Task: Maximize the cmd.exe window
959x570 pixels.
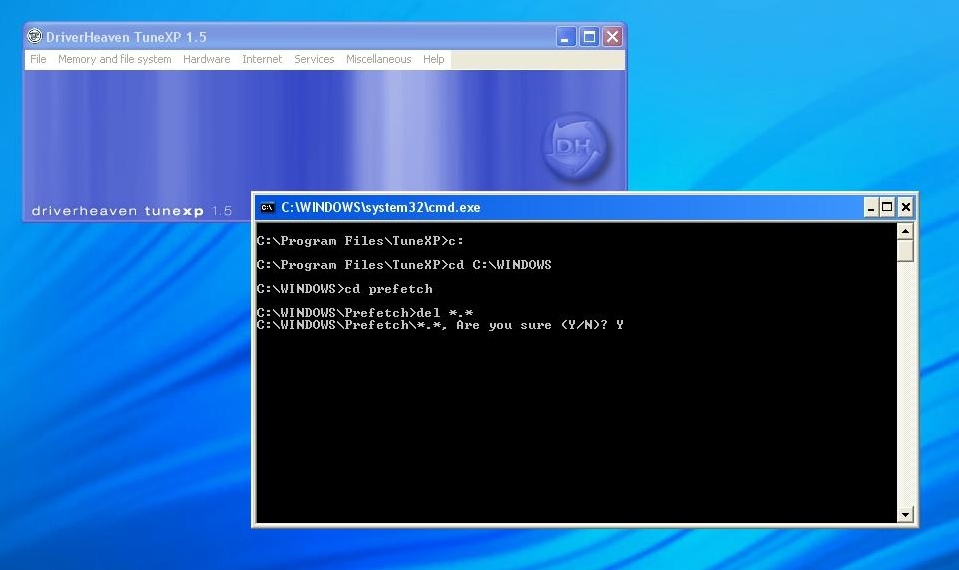Action: coord(887,208)
